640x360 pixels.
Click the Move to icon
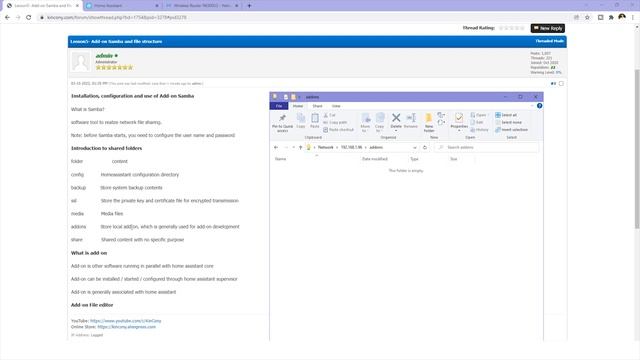pyautogui.click(x=365, y=122)
